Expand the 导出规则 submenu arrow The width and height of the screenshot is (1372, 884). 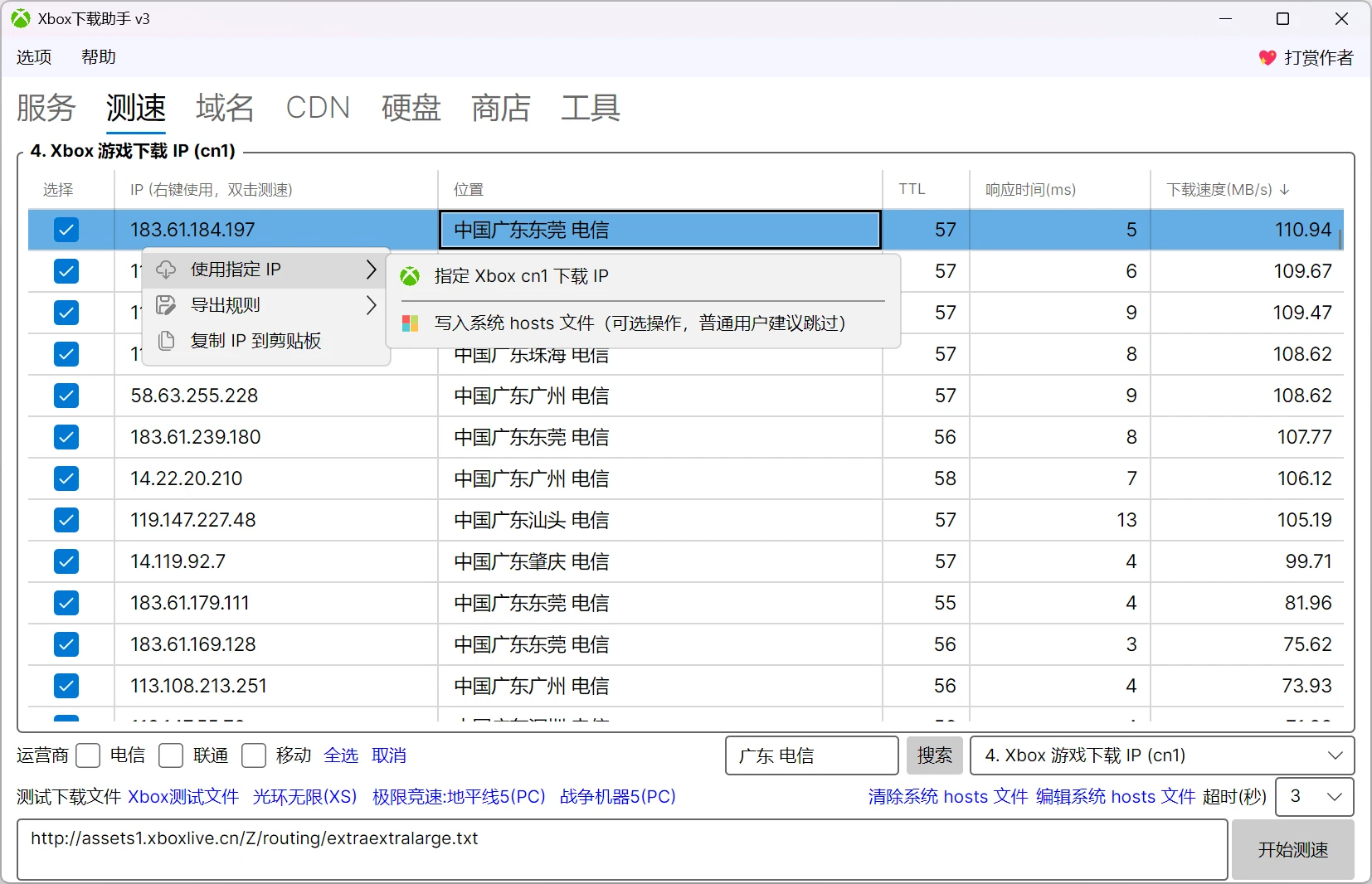(x=372, y=305)
